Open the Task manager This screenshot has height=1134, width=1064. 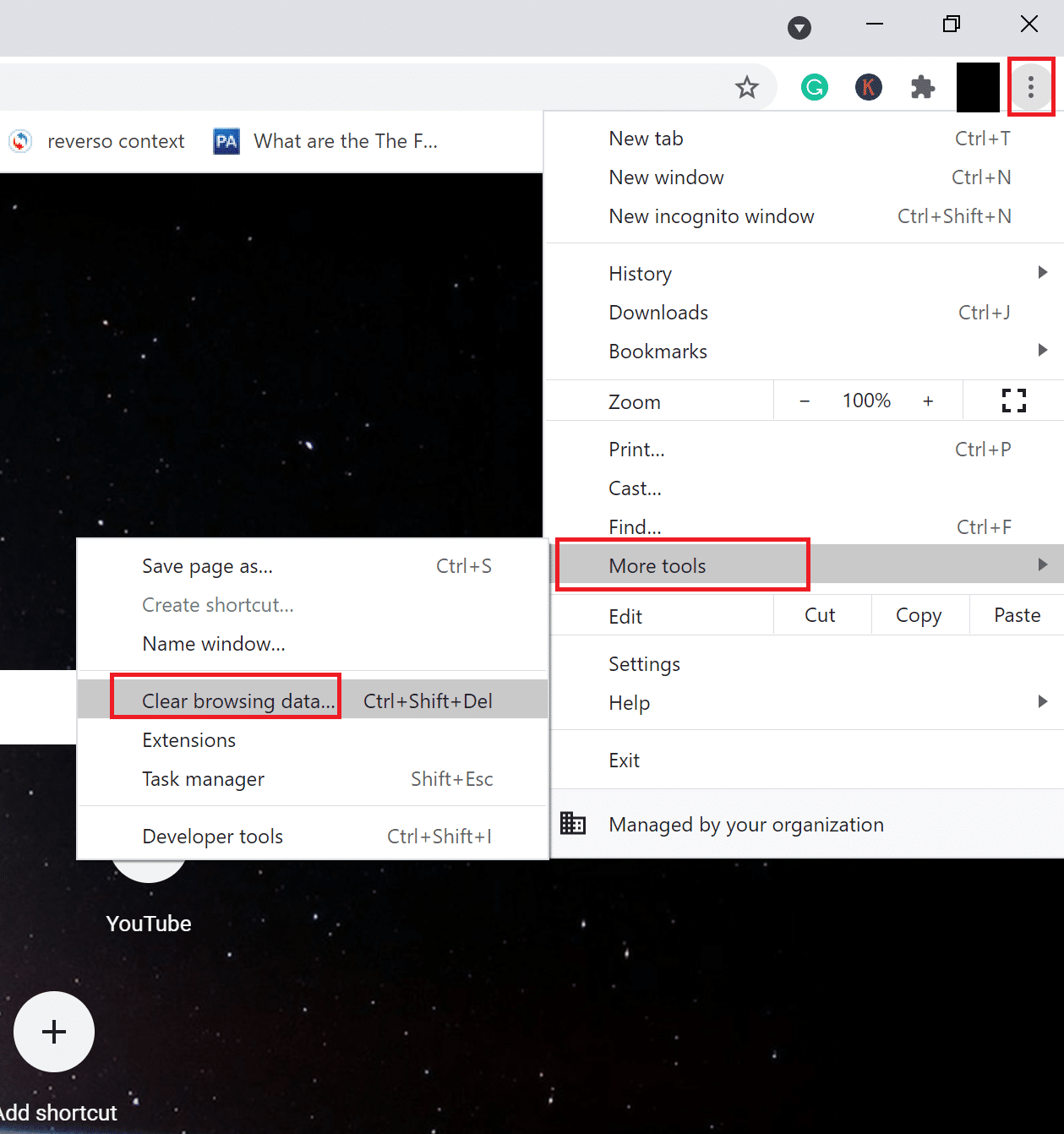[203, 778]
